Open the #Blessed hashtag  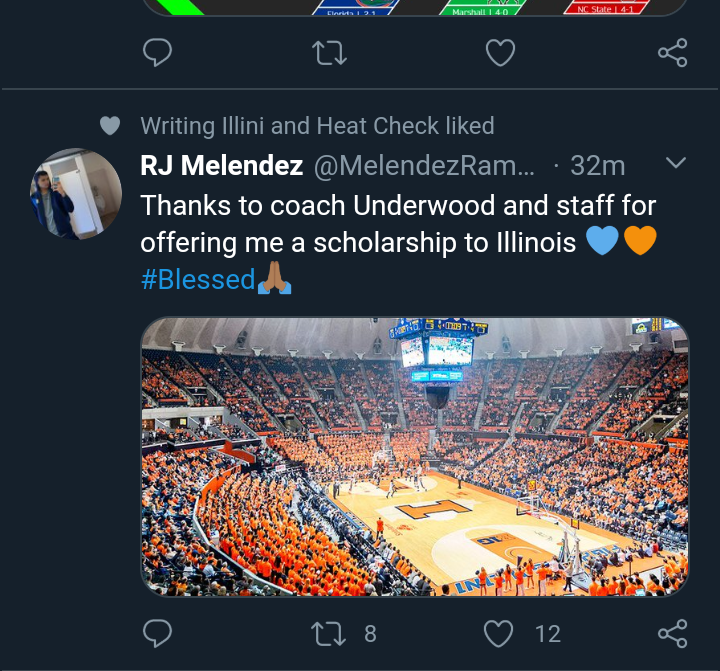coord(198,279)
